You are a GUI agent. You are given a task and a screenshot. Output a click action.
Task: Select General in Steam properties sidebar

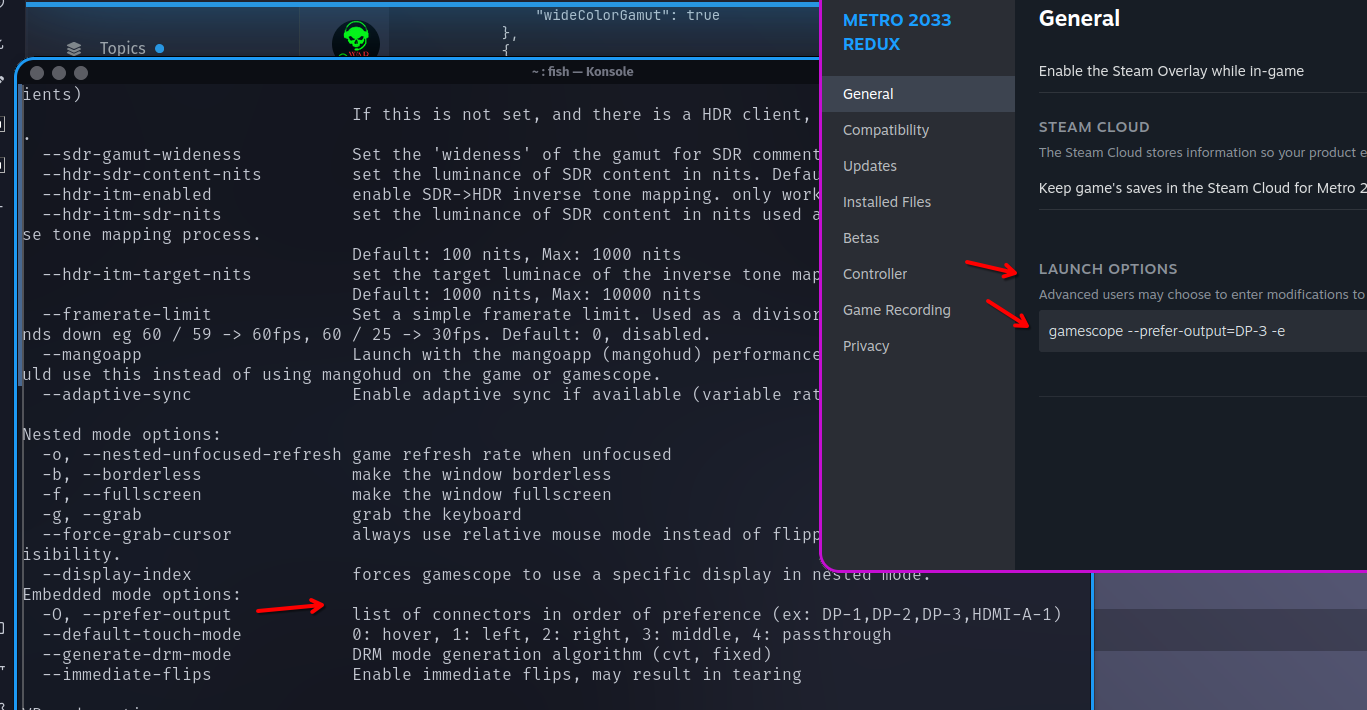click(x=868, y=94)
